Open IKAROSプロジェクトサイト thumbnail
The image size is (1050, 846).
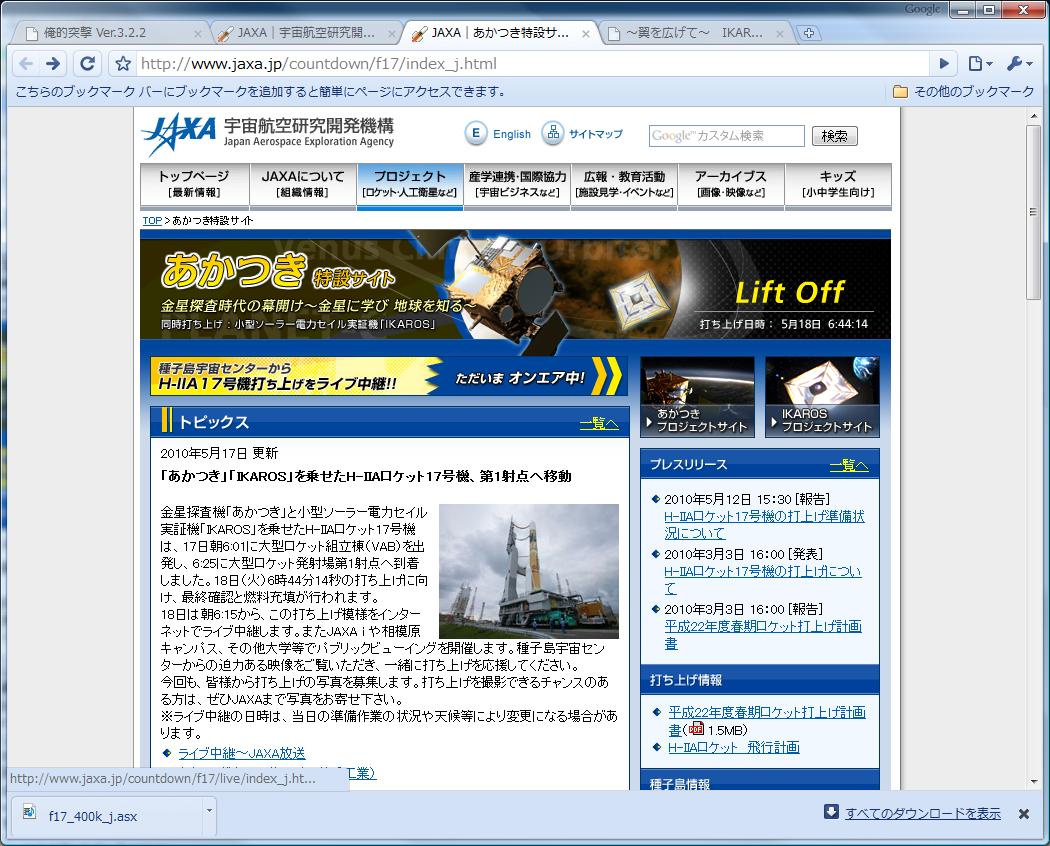coord(822,397)
